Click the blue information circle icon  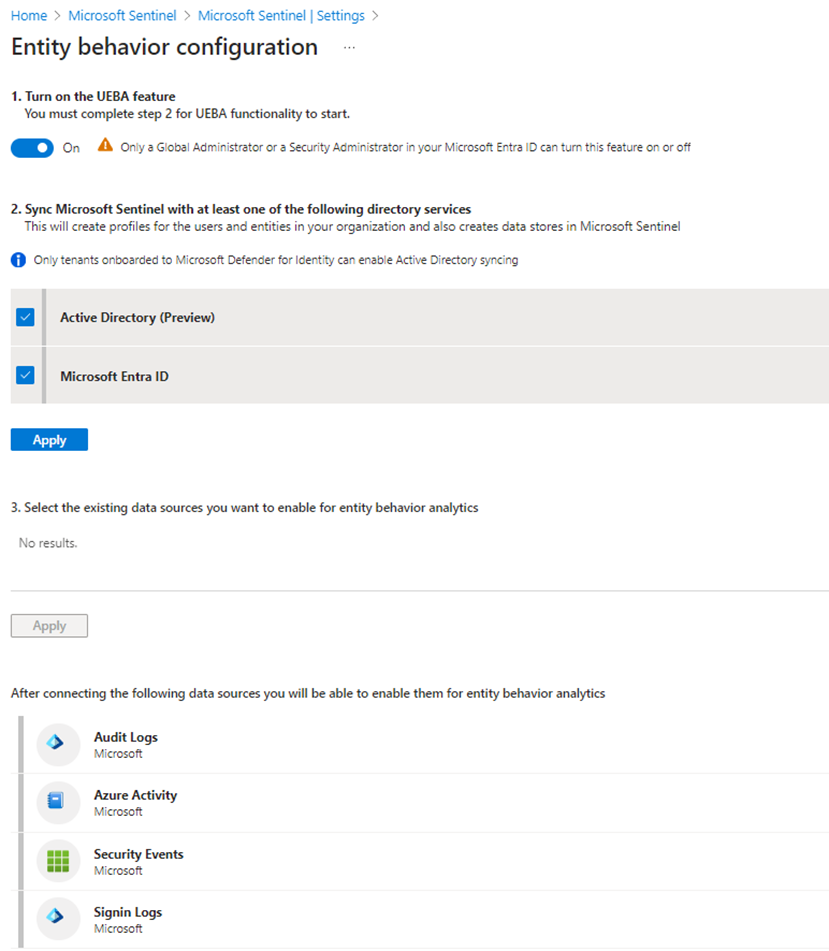click(x=18, y=260)
